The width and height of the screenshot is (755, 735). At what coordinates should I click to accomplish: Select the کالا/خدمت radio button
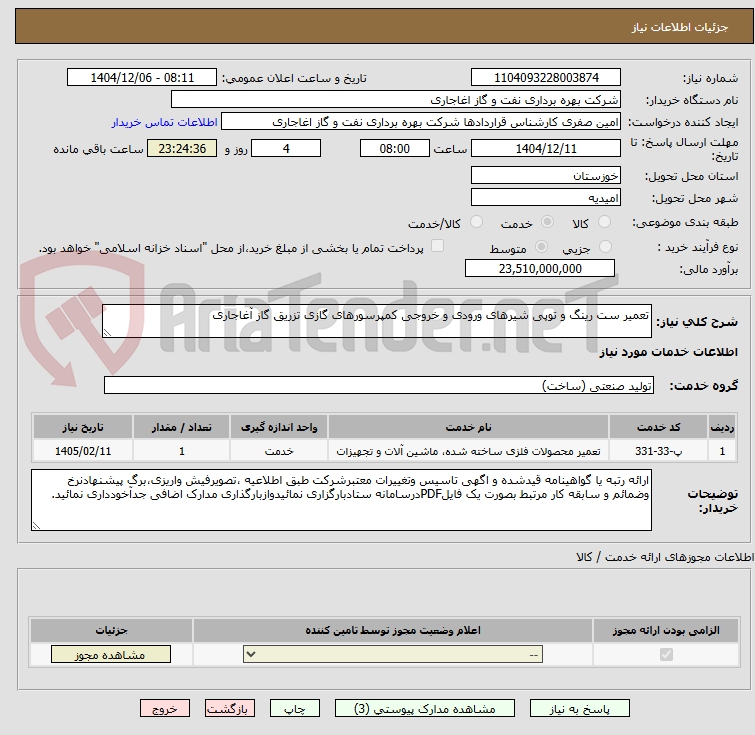tap(476, 222)
